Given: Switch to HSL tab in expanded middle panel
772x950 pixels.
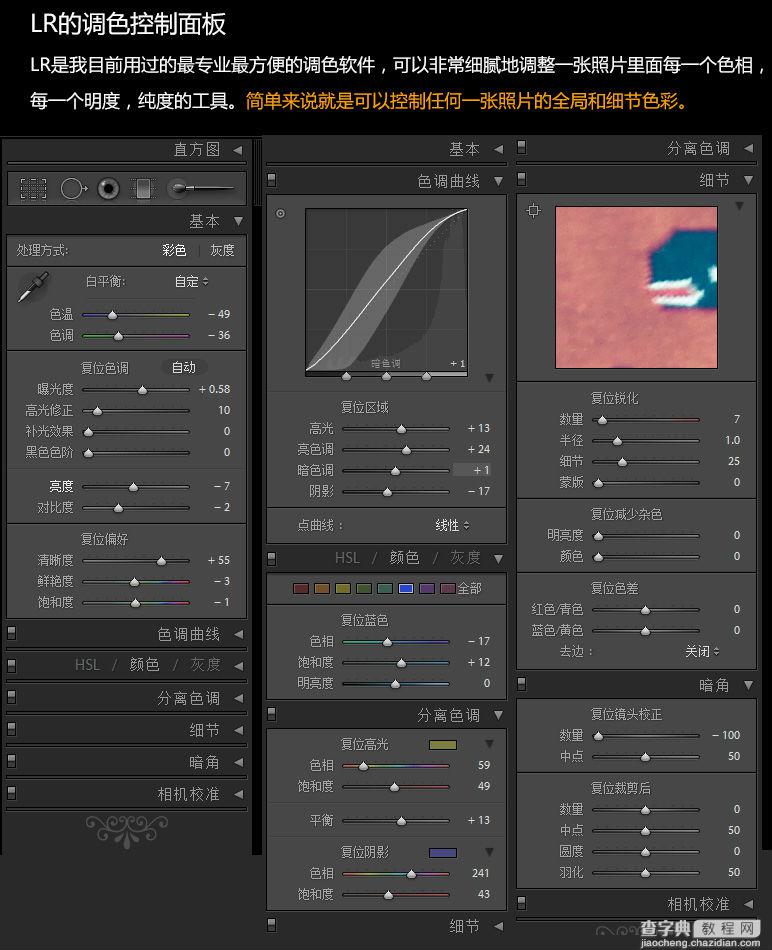Looking at the screenshot, I should (347, 557).
